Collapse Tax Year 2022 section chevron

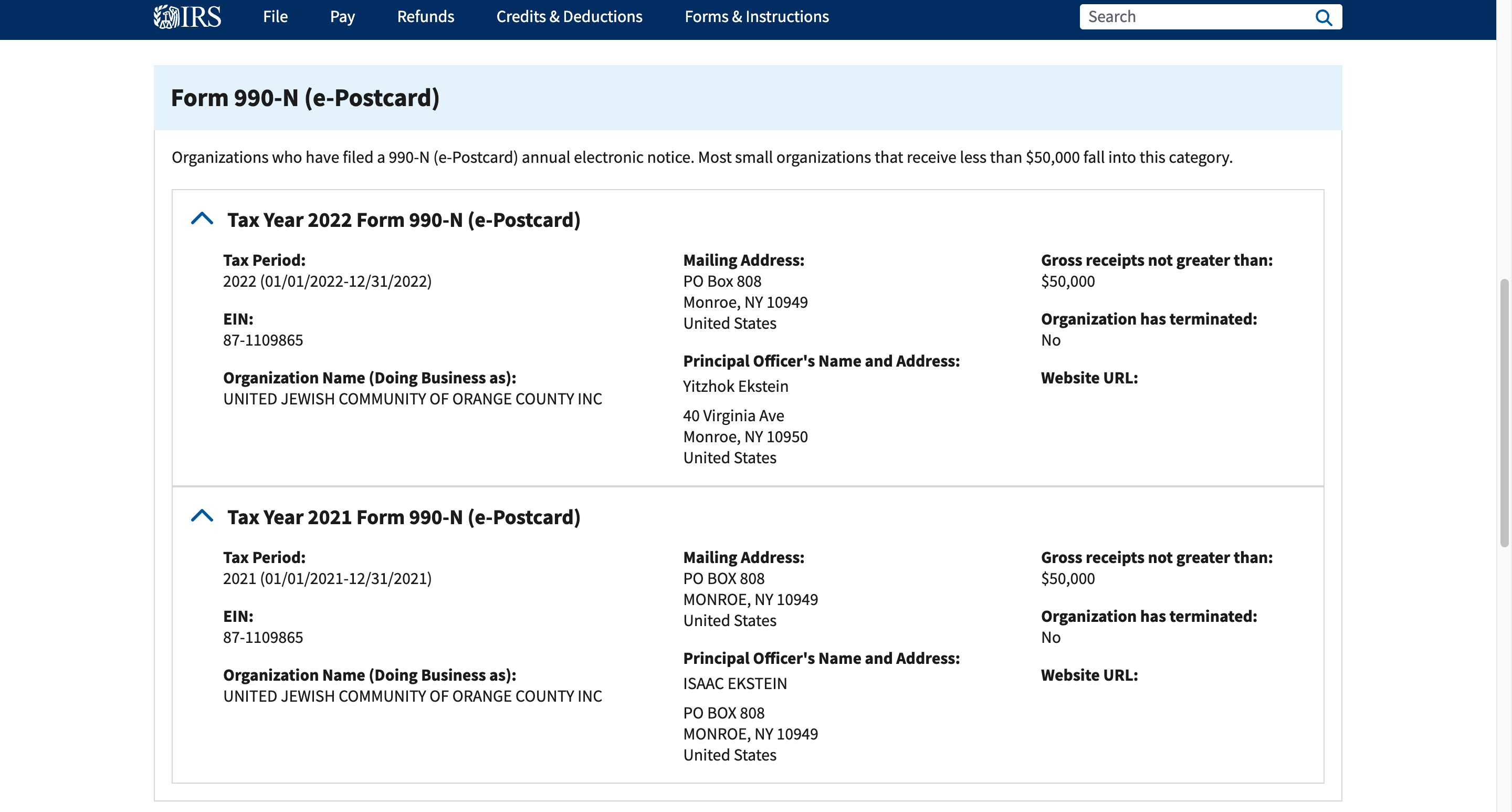(202, 219)
